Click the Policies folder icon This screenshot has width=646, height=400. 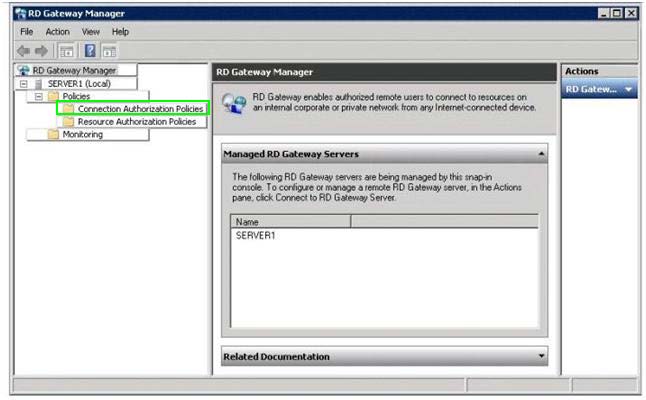coord(54,96)
